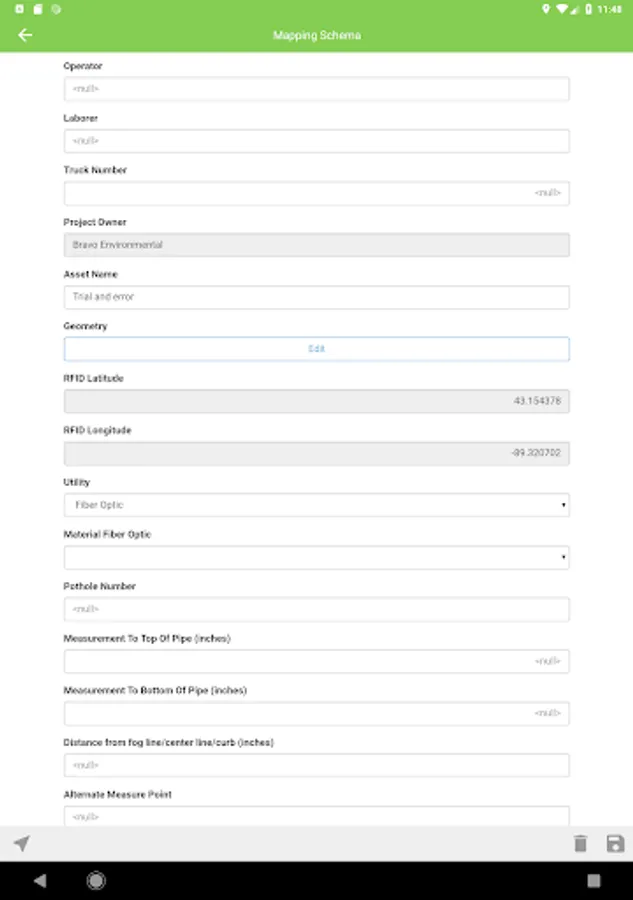Tap the Alternate Measure Point field
The height and width of the screenshot is (900, 633).
(x=316, y=816)
